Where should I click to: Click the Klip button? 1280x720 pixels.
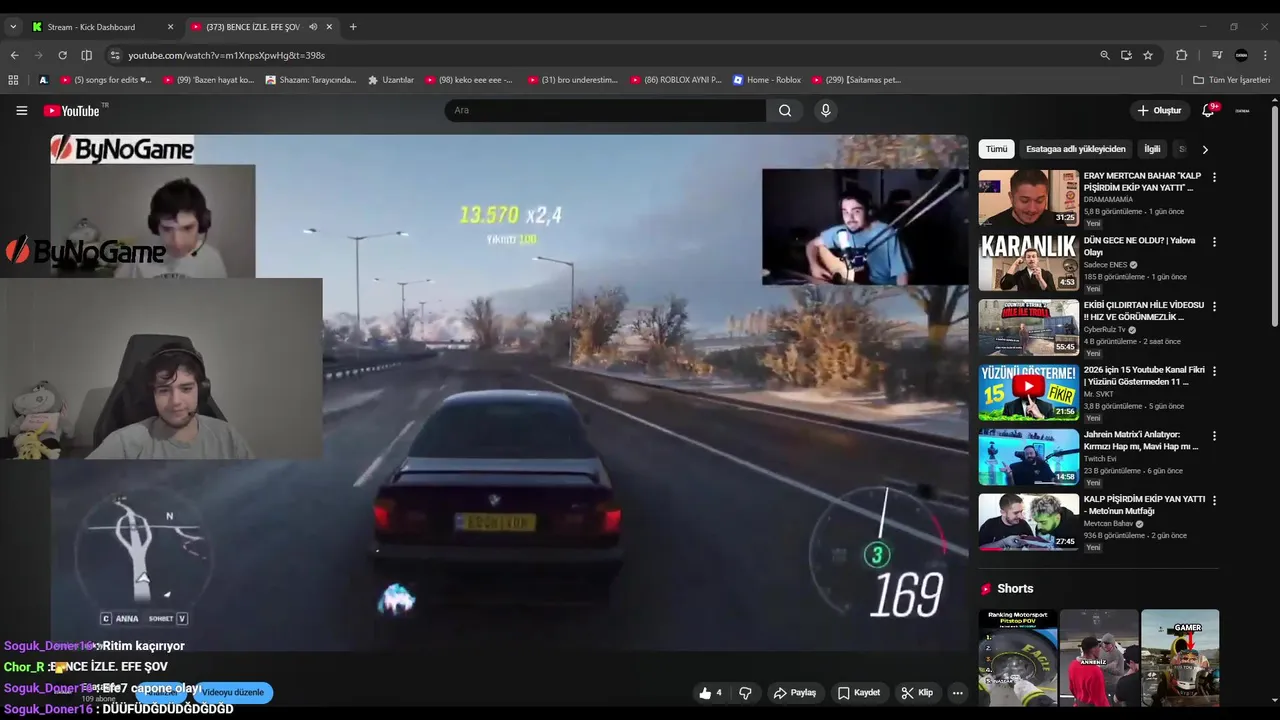(917, 692)
